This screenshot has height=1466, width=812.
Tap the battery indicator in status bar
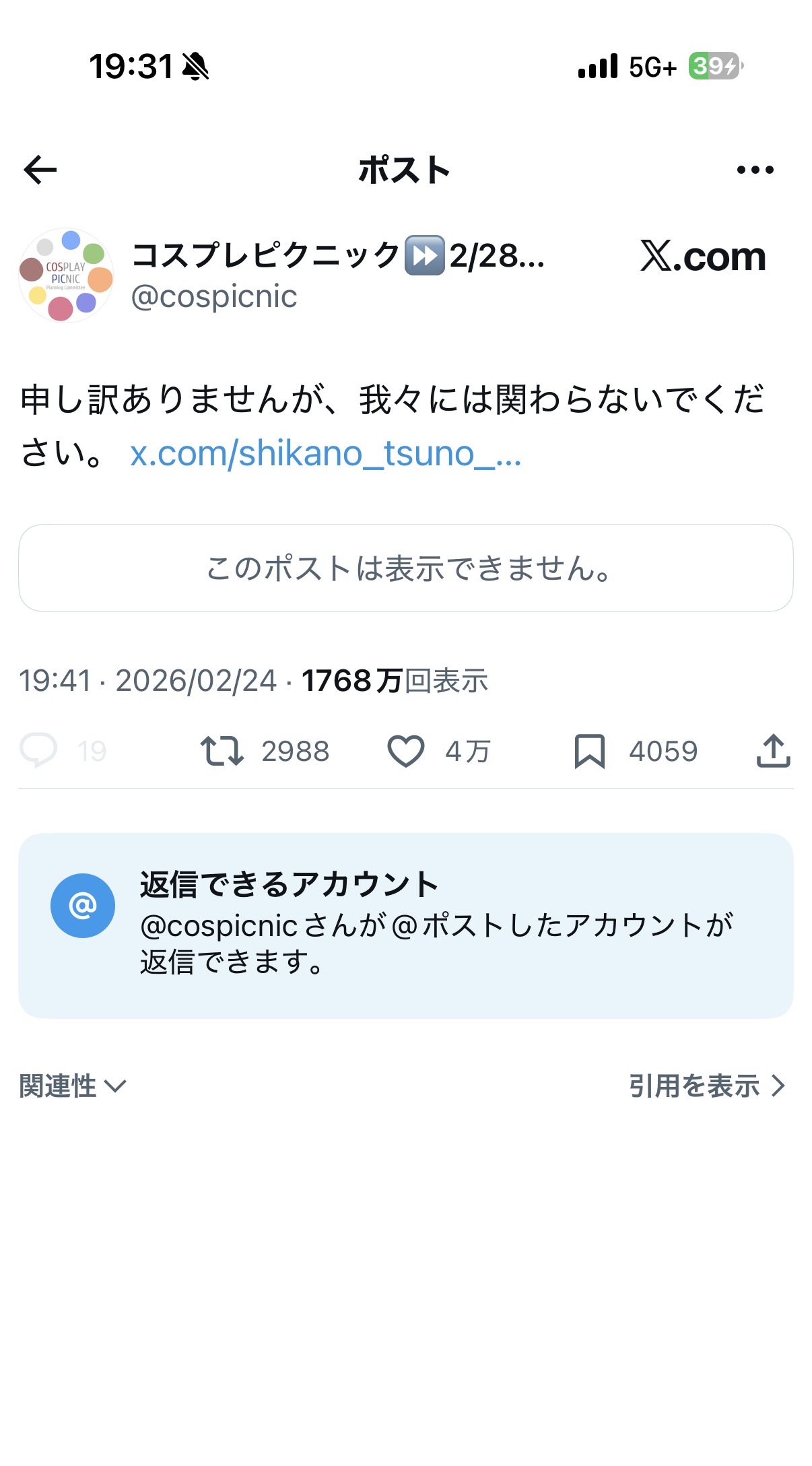point(715,66)
